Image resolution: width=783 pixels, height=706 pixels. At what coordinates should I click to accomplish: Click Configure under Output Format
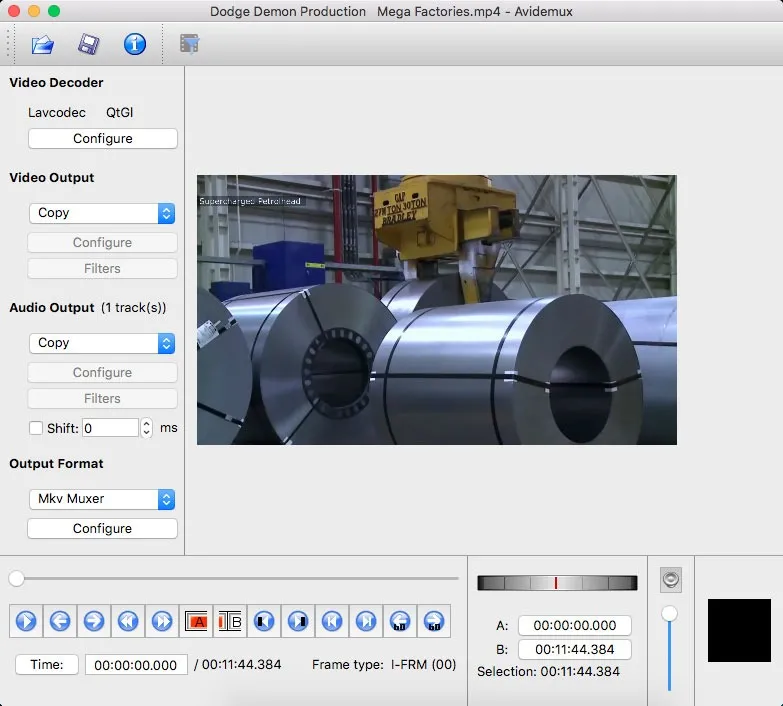102,529
